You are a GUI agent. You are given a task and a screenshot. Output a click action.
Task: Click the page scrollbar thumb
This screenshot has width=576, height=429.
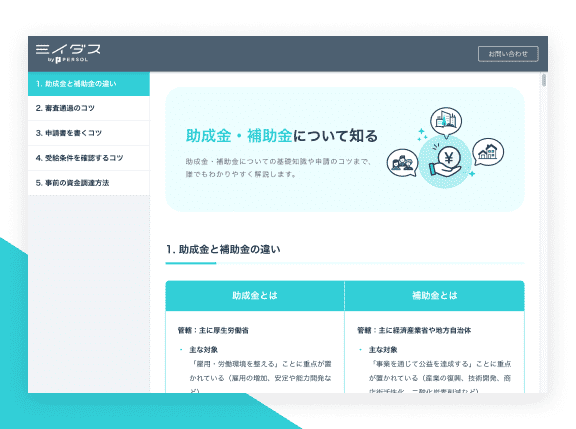coord(544,80)
